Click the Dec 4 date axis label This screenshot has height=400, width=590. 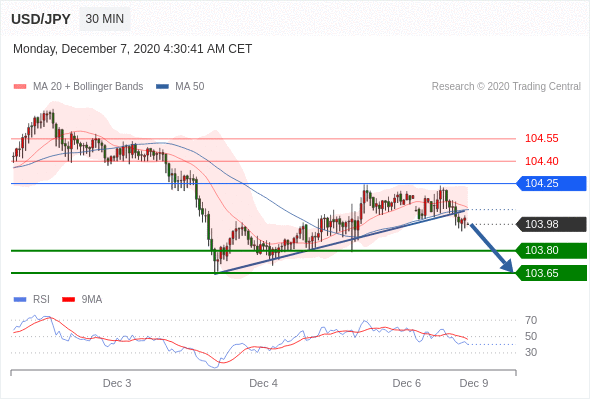(263, 383)
